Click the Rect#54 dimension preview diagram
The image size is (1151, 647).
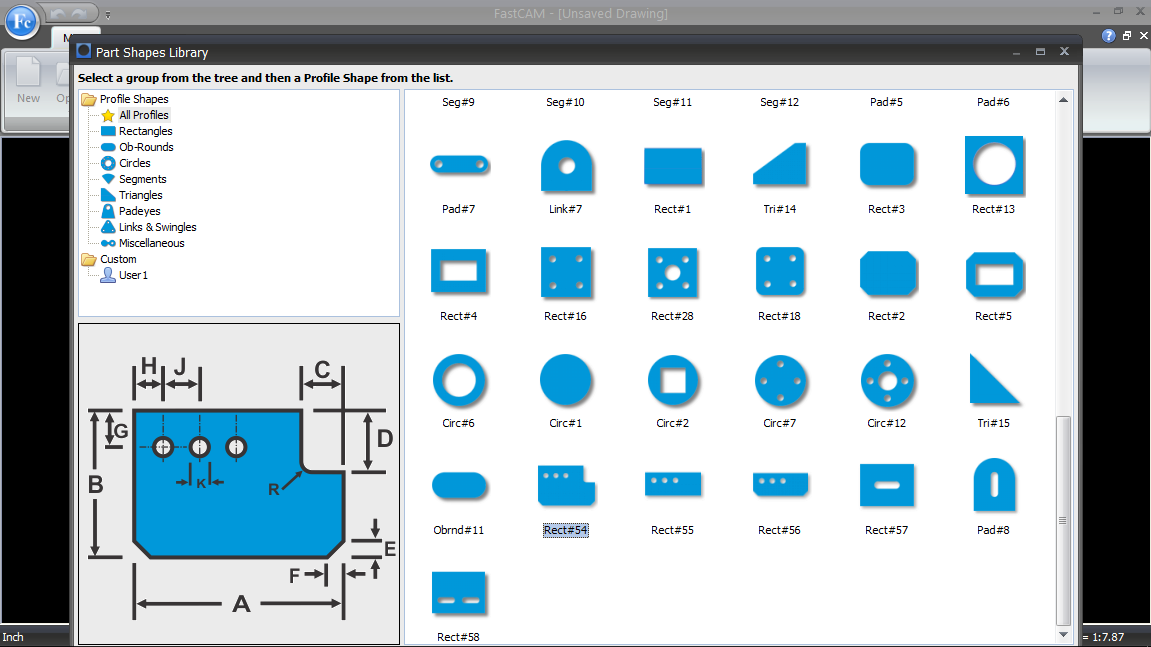239,484
